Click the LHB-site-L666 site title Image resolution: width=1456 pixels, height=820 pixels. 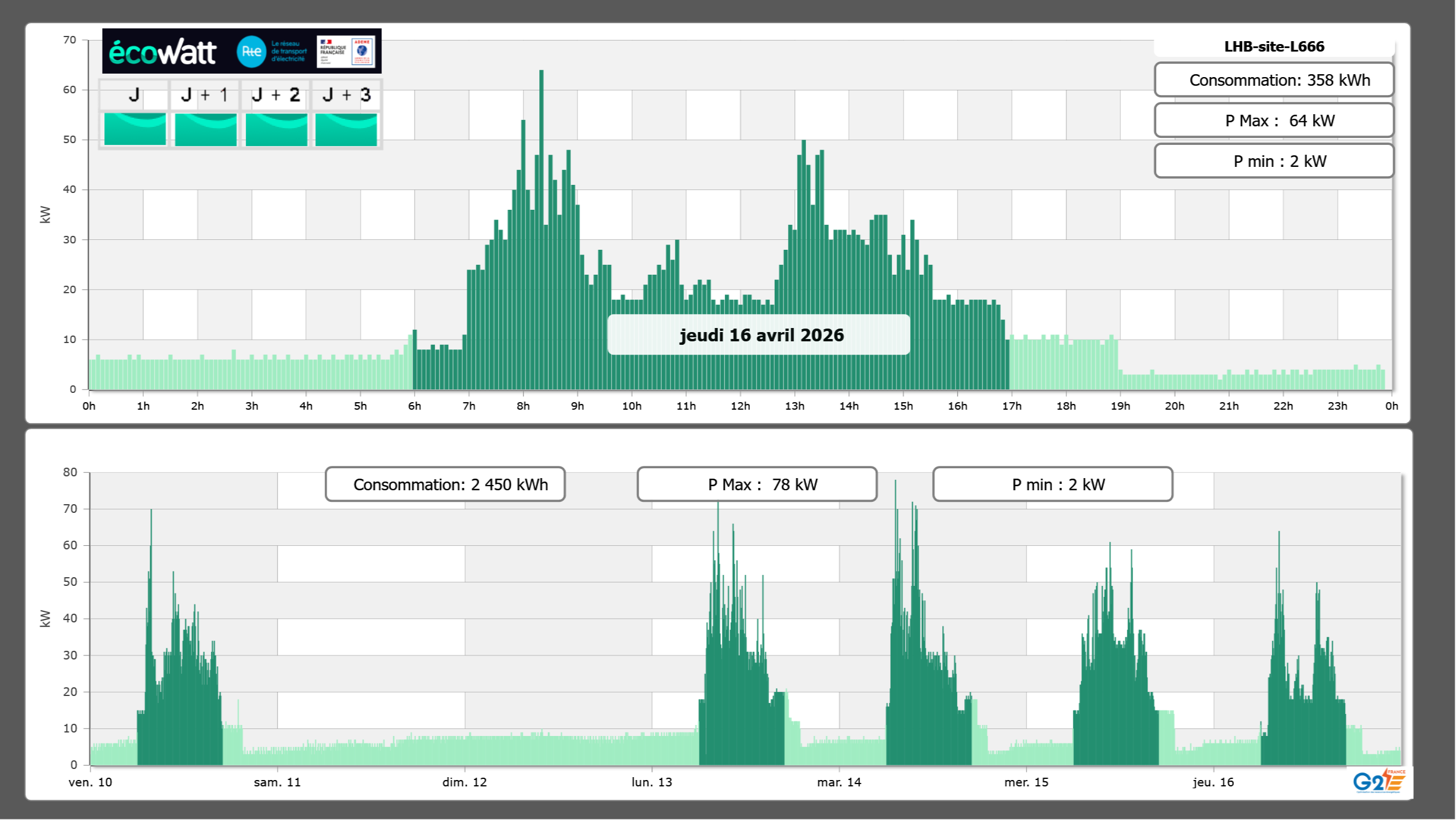click(x=1274, y=46)
